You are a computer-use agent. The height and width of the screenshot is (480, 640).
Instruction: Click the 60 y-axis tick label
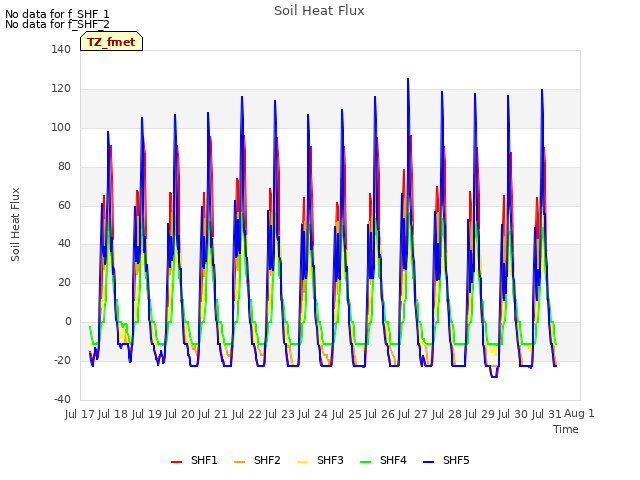pyautogui.click(x=63, y=205)
